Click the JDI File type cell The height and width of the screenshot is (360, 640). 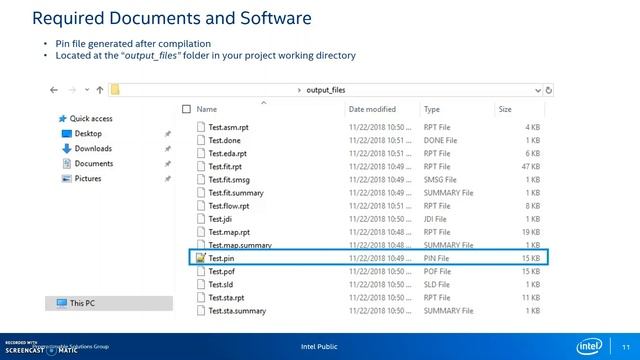(435, 219)
